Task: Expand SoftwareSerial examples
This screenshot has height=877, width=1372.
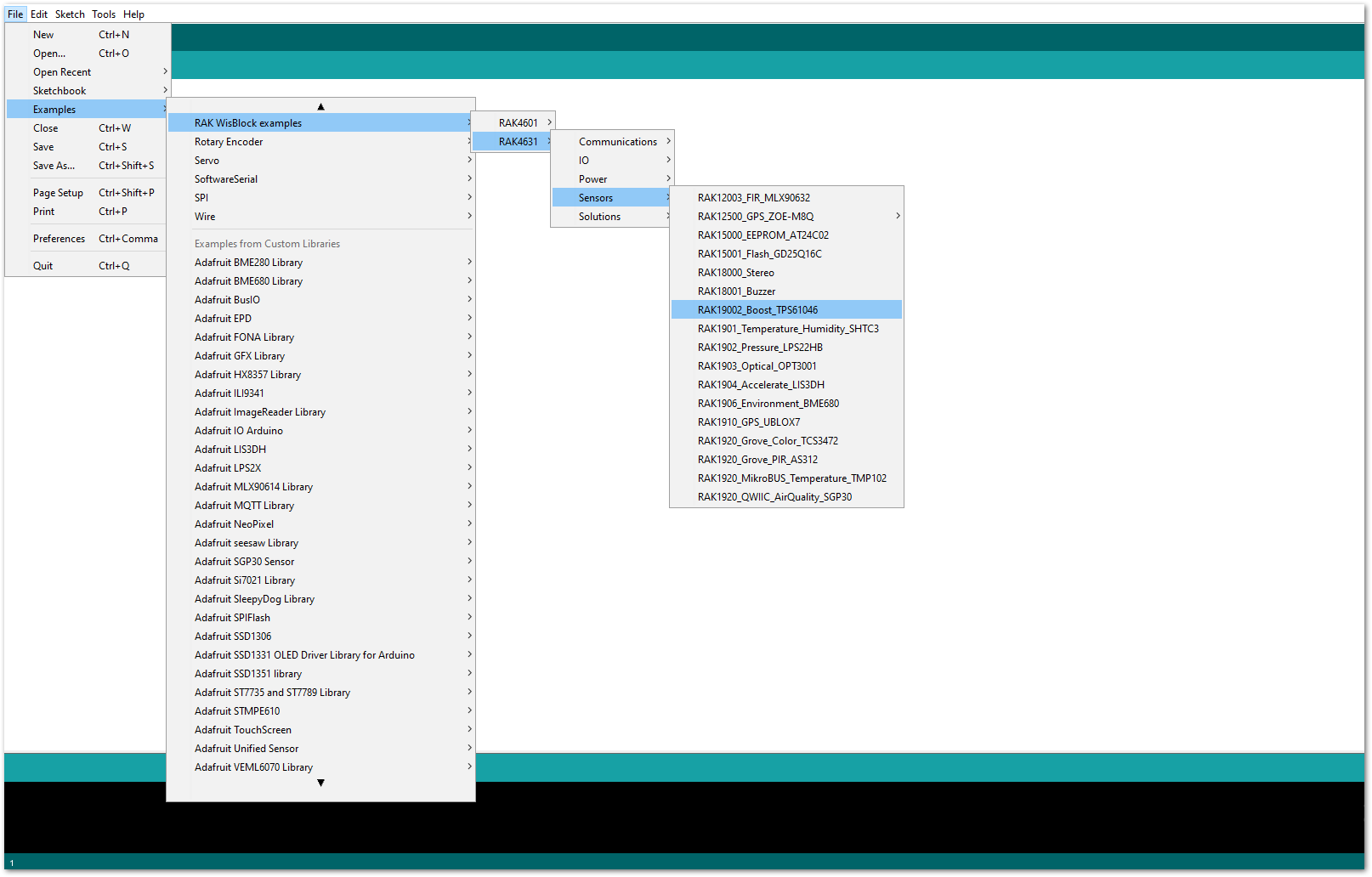Action: [320, 179]
